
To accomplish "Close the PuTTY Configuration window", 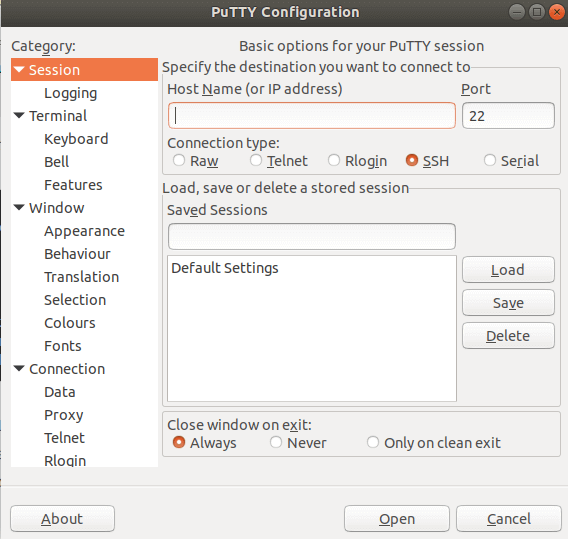I will tap(557, 12).
